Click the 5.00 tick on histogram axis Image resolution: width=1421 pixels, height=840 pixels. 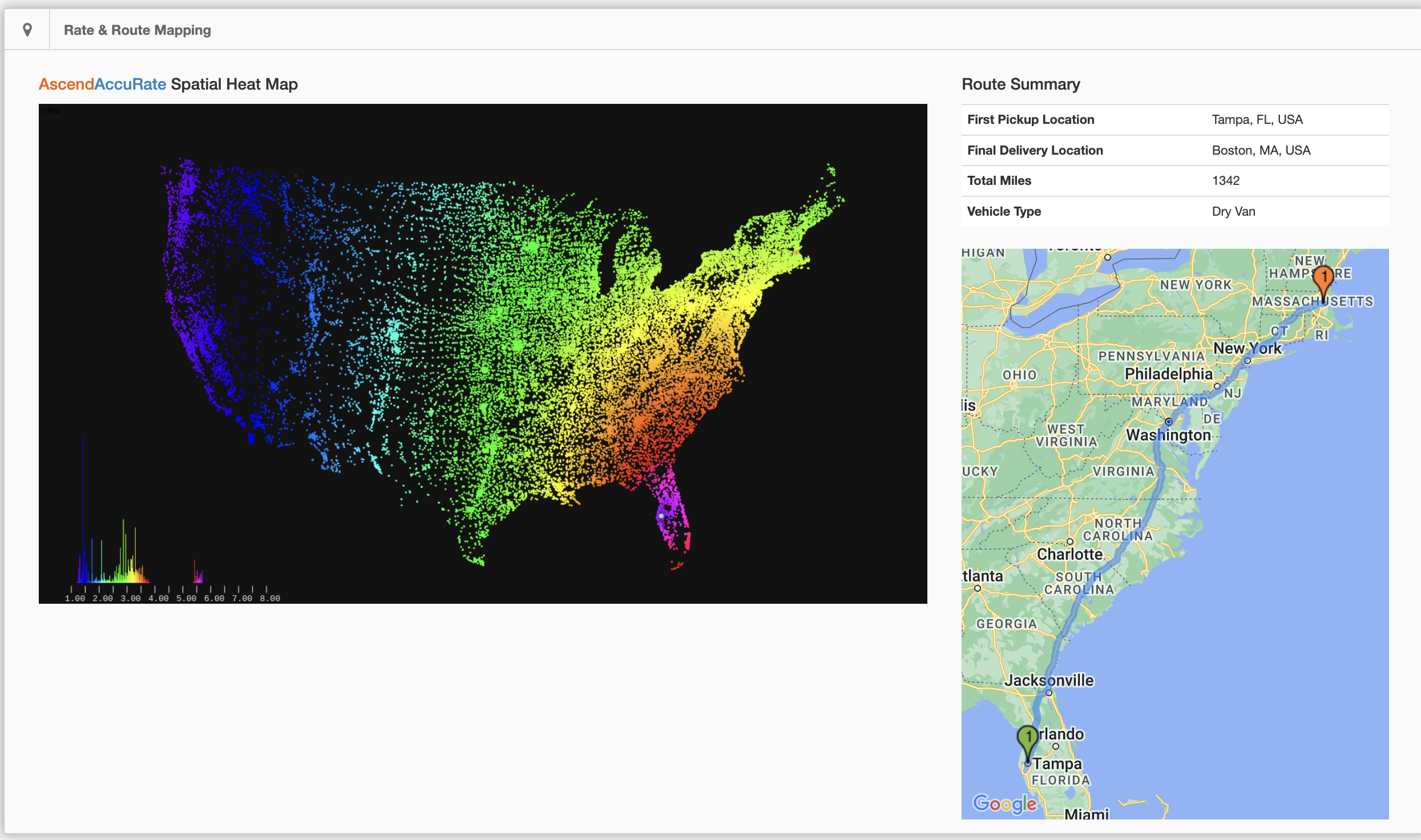pyautogui.click(x=186, y=598)
